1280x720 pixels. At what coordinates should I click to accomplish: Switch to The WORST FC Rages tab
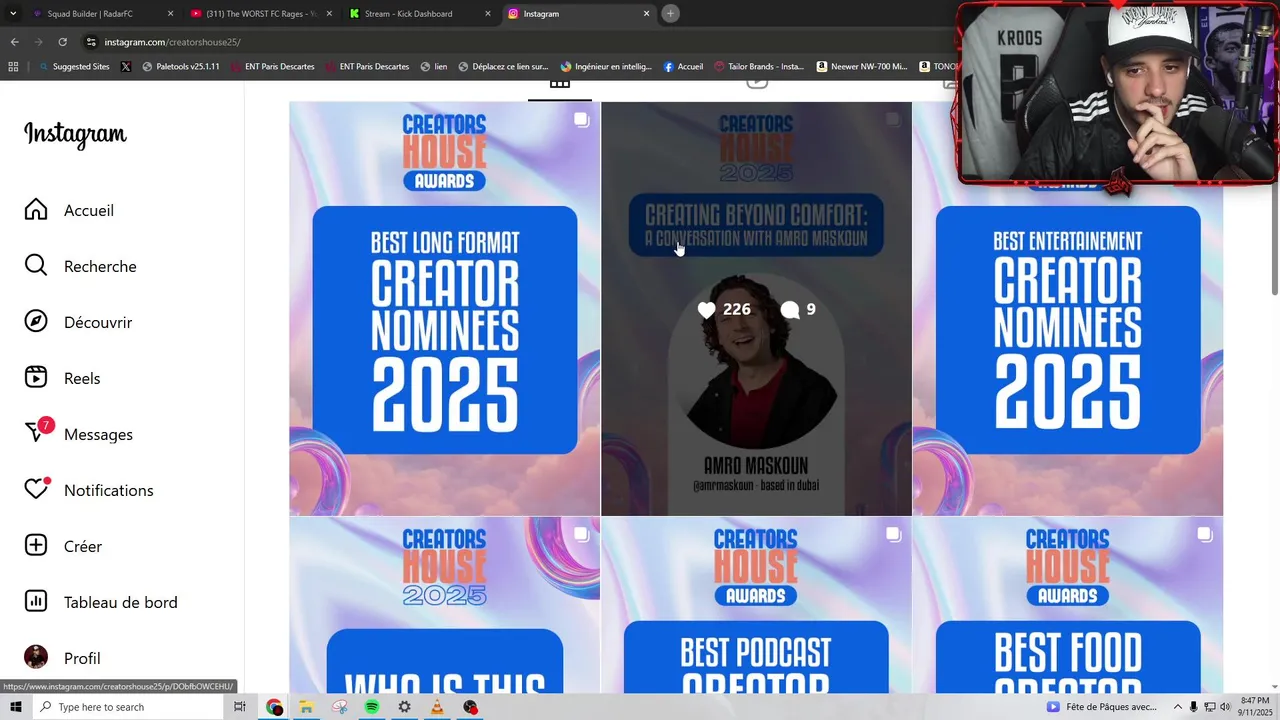pyautogui.click(x=260, y=14)
